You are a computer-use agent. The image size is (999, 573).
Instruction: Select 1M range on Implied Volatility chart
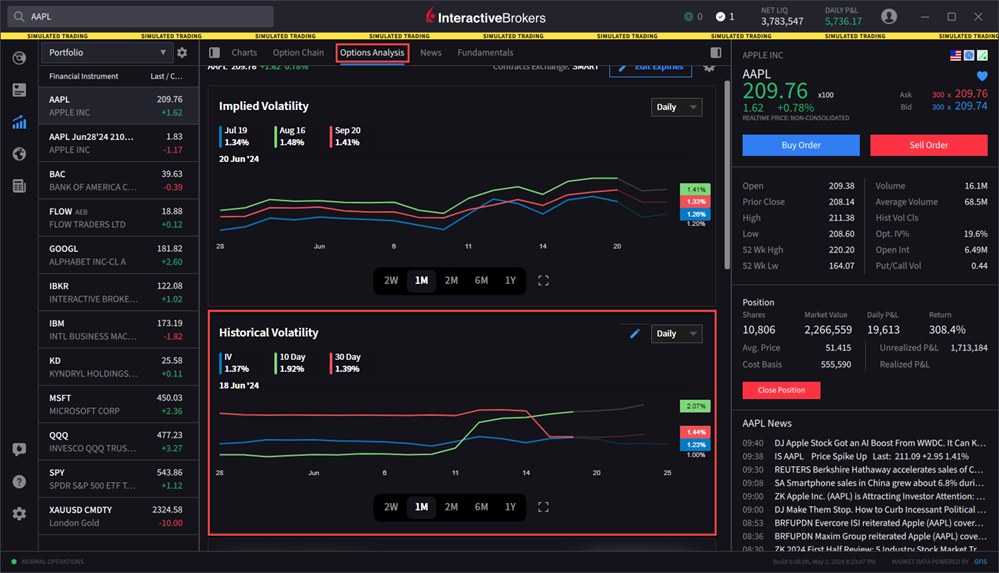(422, 280)
